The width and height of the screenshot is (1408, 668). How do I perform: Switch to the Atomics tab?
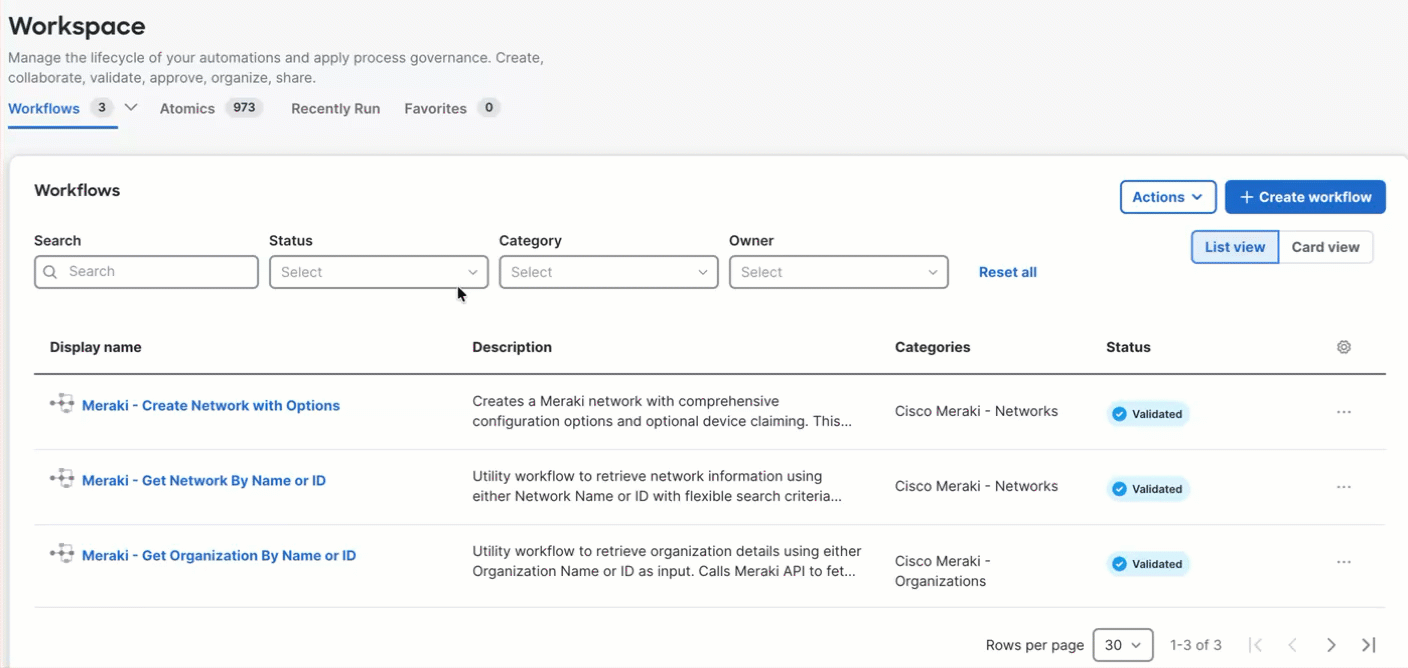click(x=187, y=108)
